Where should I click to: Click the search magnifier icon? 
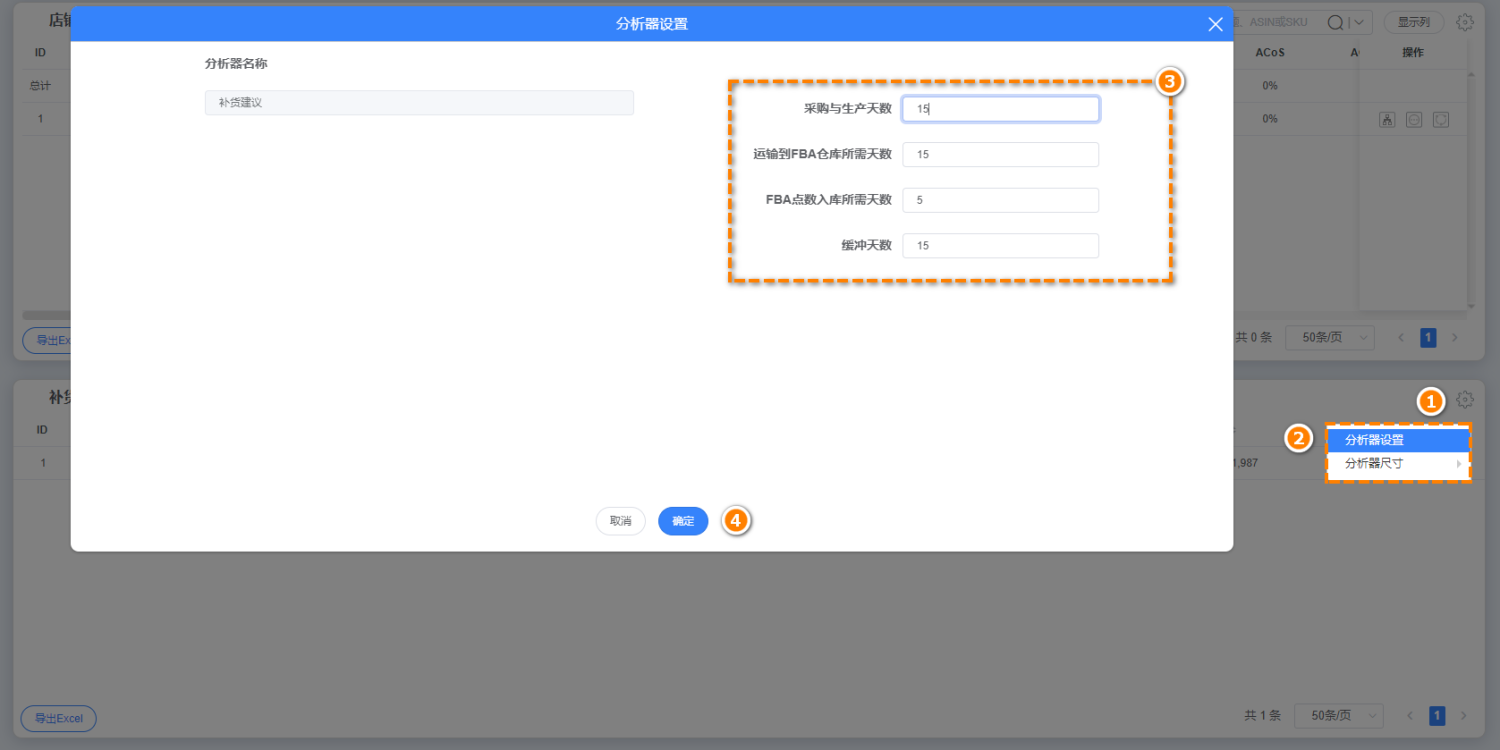pos(1335,22)
